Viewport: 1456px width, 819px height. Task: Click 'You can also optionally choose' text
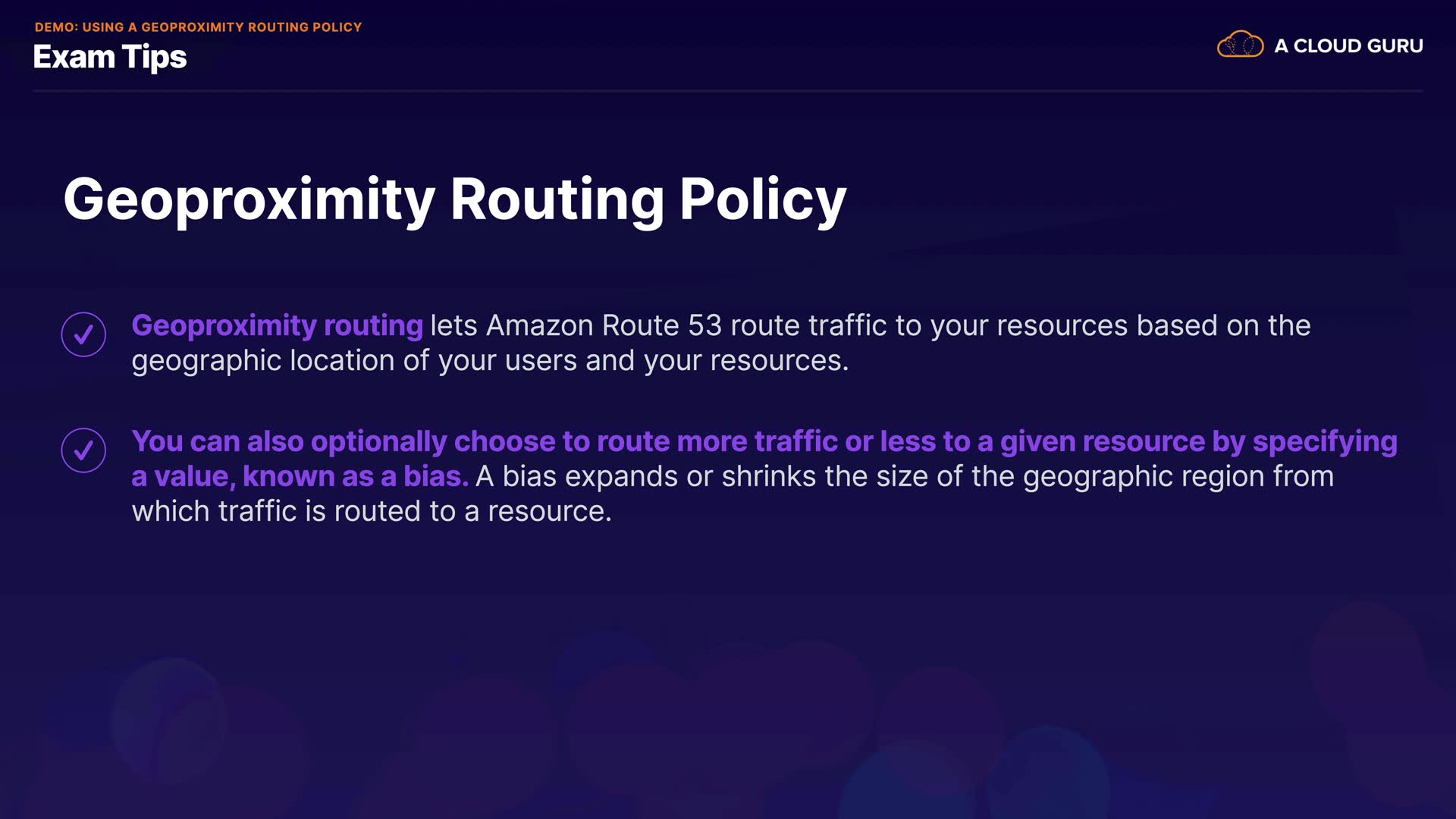(x=343, y=441)
